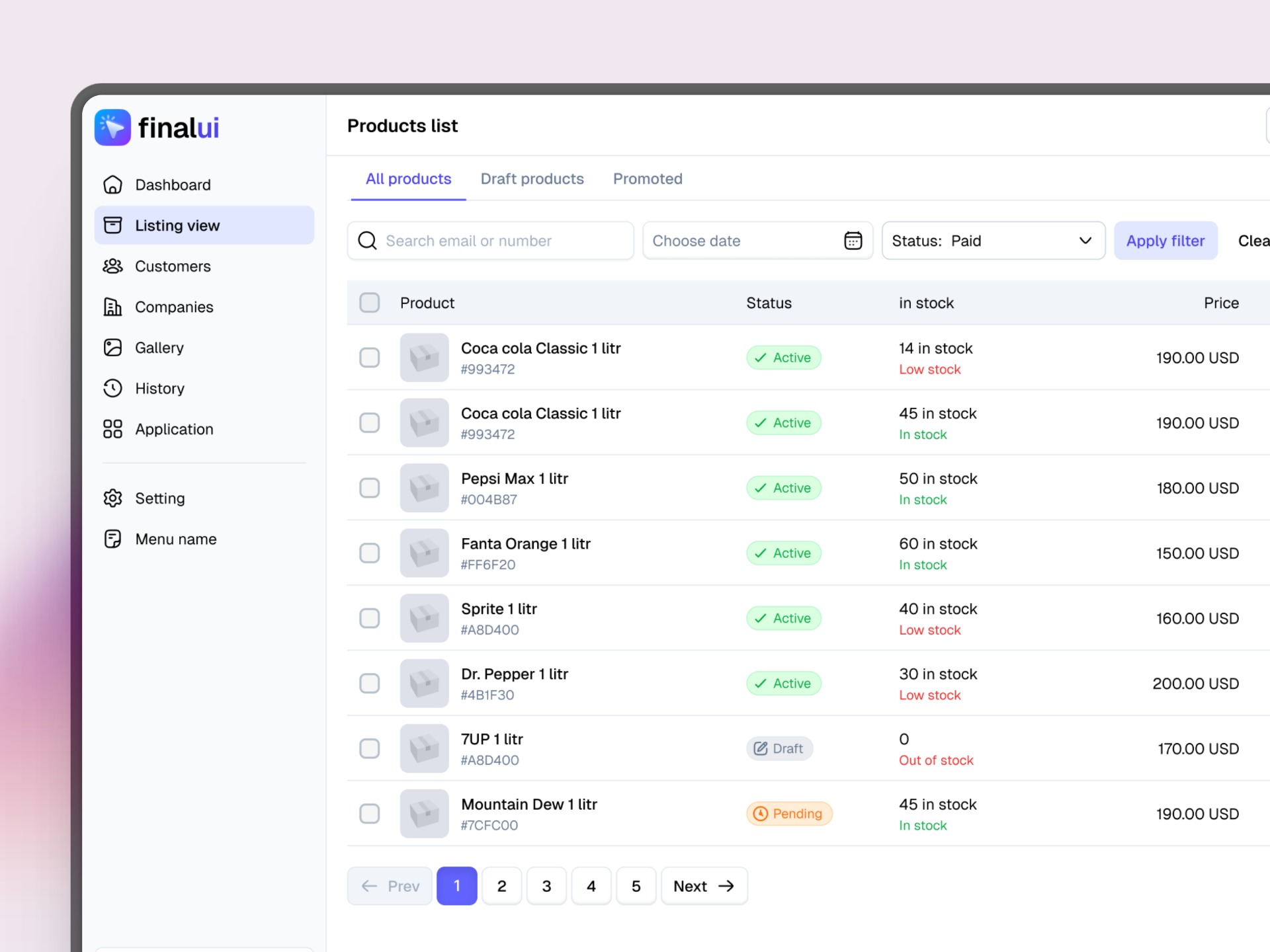Open the Dashboard section

pos(173,184)
